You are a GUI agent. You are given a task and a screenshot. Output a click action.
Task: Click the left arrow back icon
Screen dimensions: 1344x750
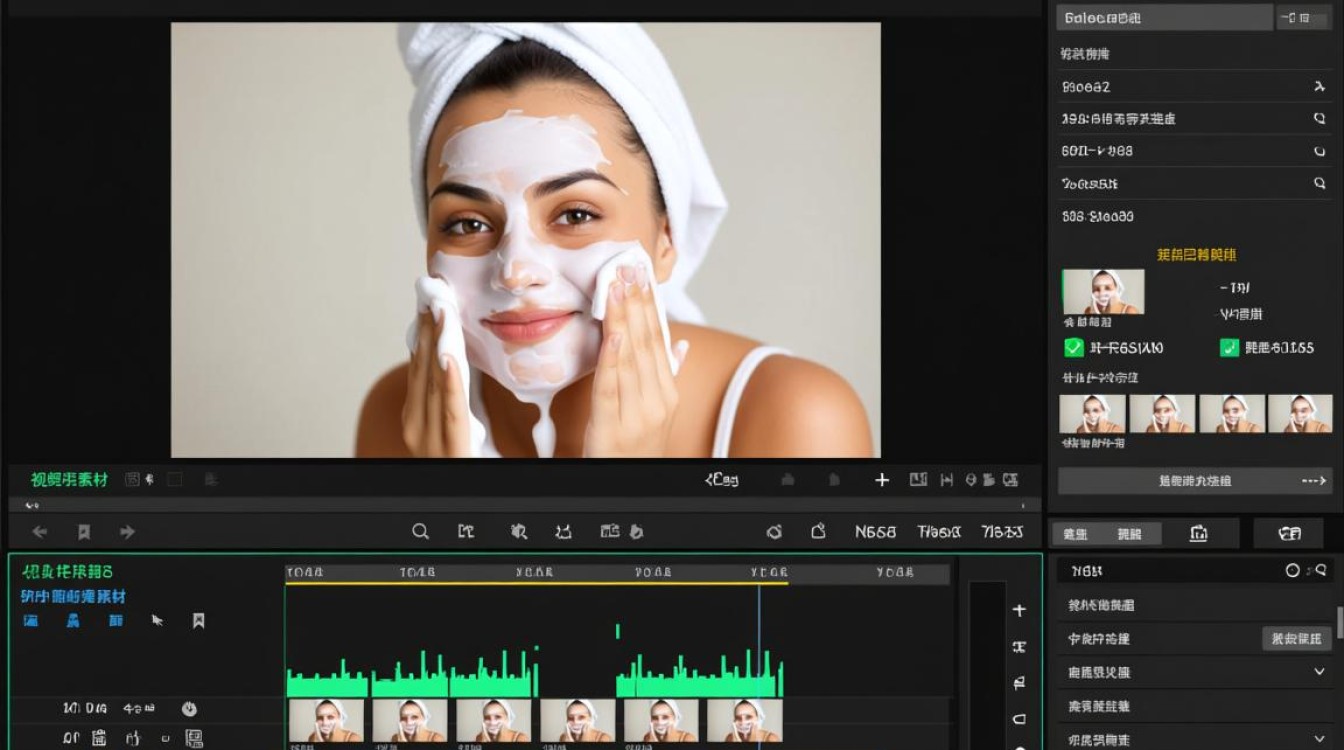click(40, 532)
